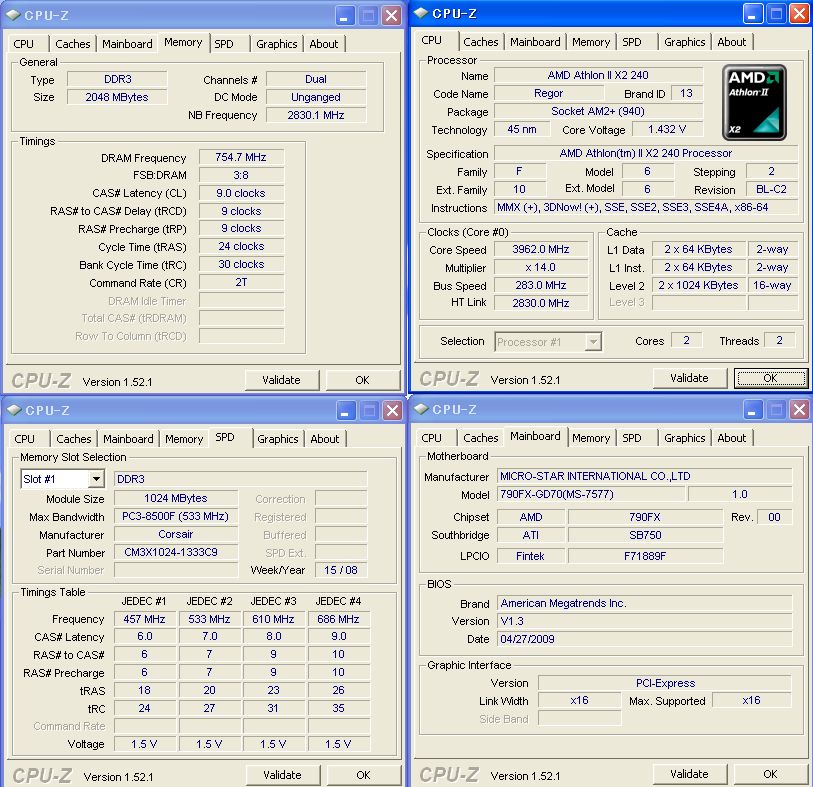
Task: Click the Command Rate value 2T
Action: point(241,283)
